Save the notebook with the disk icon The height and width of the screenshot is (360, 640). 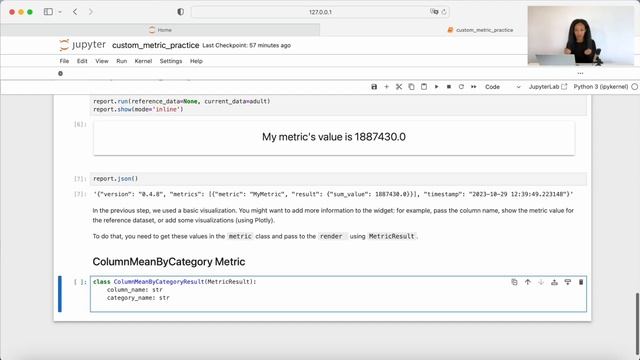[374, 87]
